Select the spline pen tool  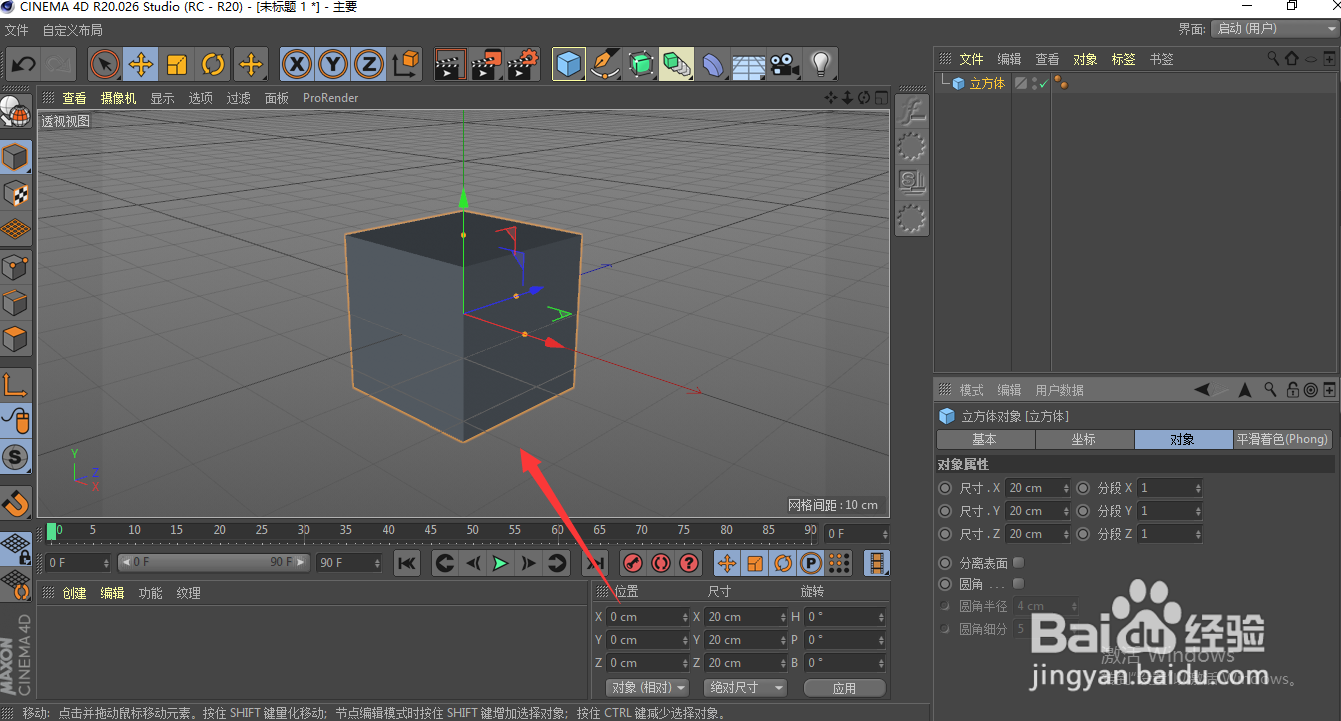(604, 65)
